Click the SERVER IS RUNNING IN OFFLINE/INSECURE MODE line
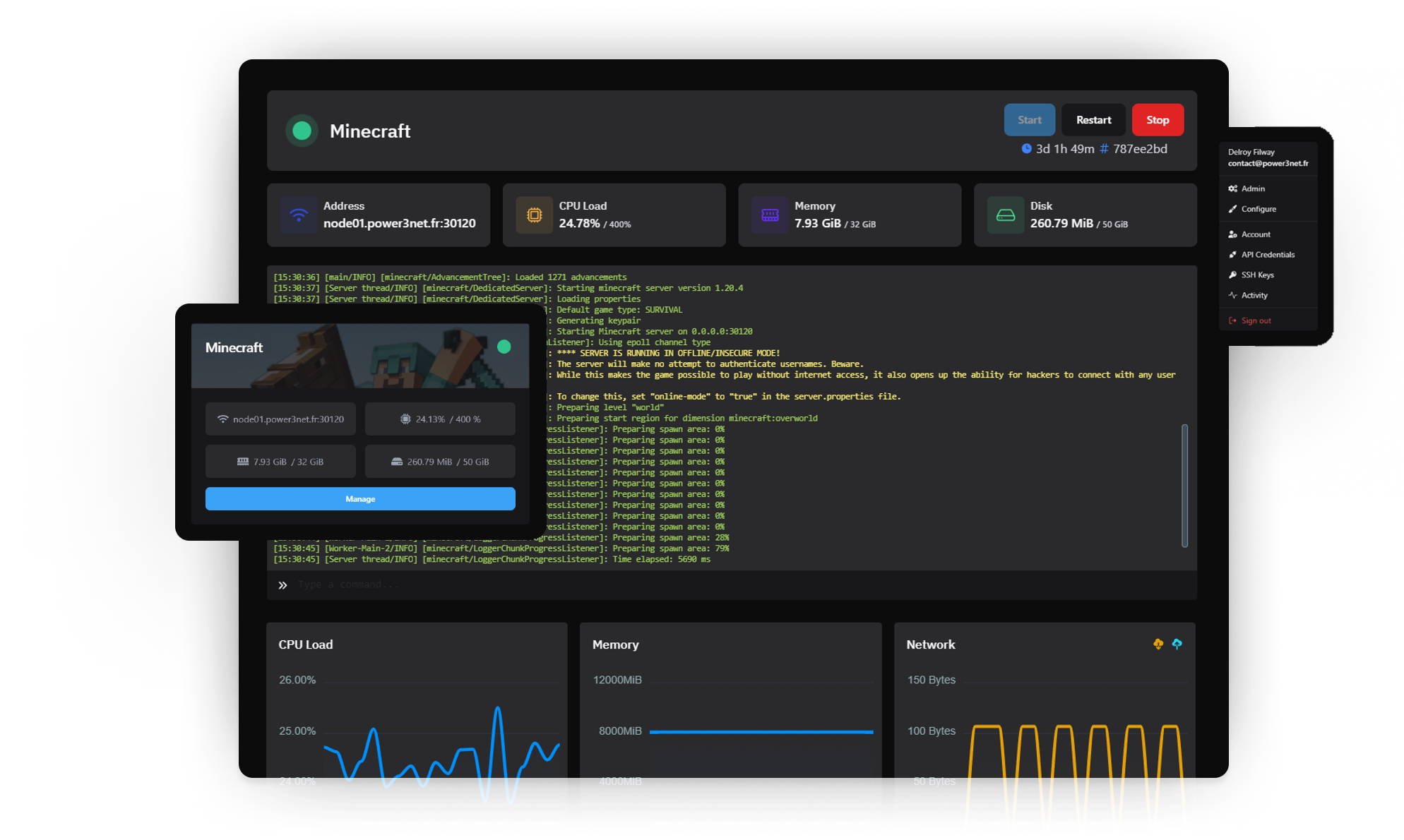The height and width of the screenshot is (840, 1404). 668,354
